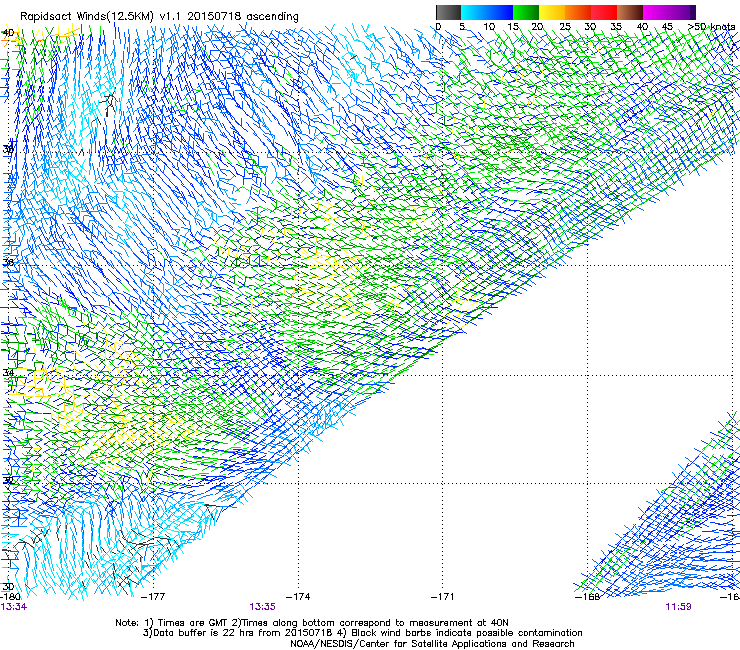Click the '40' latitude axis label

click(8, 33)
